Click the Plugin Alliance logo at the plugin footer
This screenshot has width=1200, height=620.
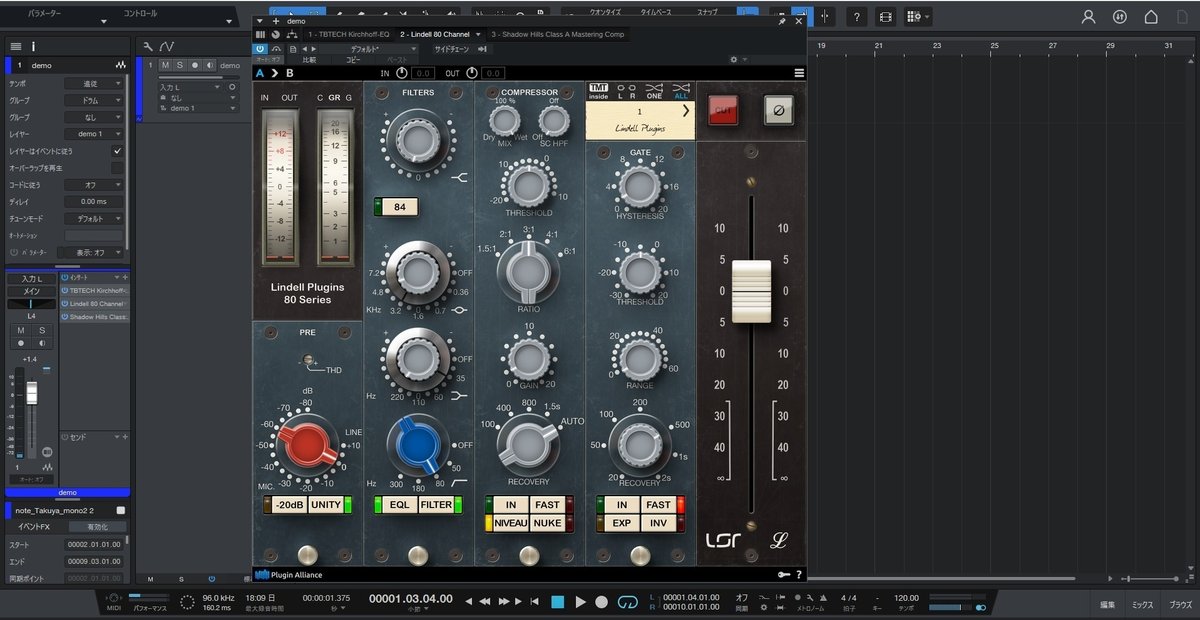(266, 574)
